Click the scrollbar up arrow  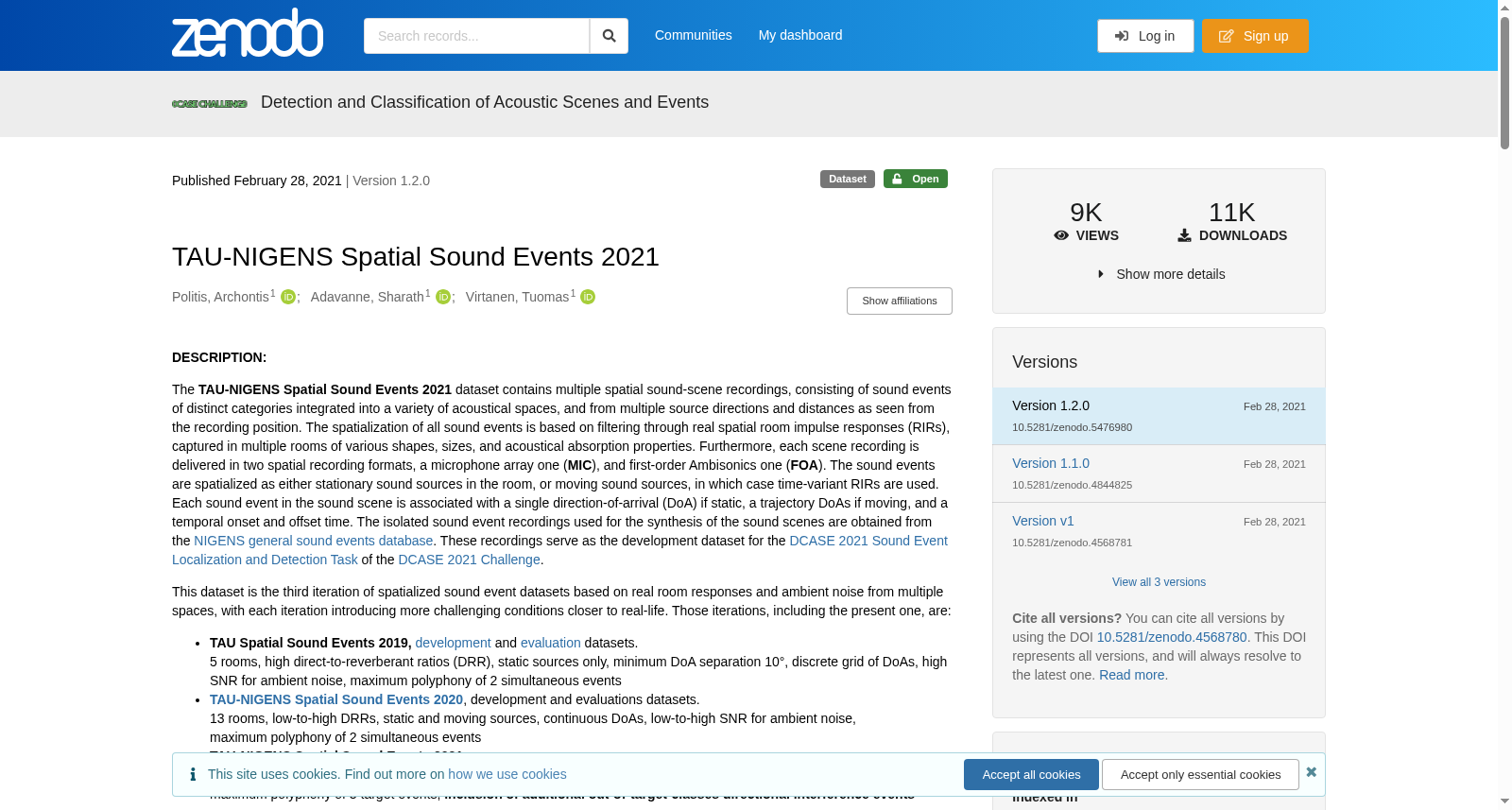1504,8
